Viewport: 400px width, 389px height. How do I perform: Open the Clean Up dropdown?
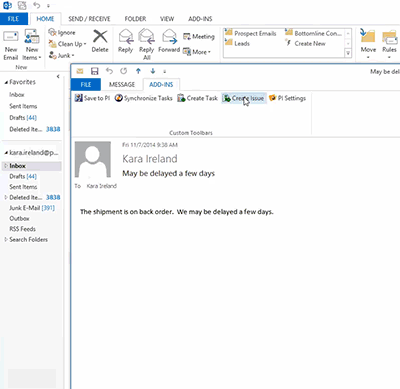(x=68, y=44)
